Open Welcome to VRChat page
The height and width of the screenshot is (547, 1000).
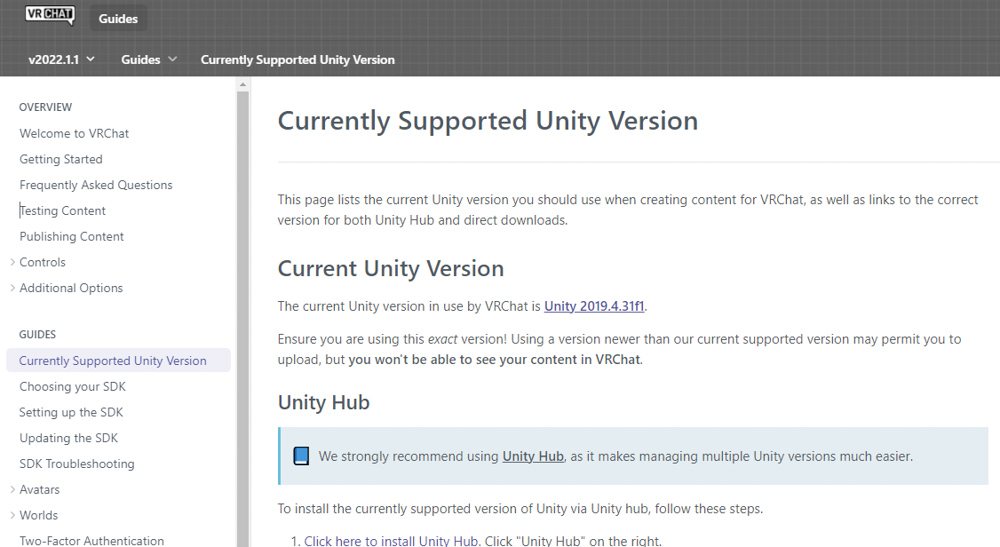click(74, 133)
